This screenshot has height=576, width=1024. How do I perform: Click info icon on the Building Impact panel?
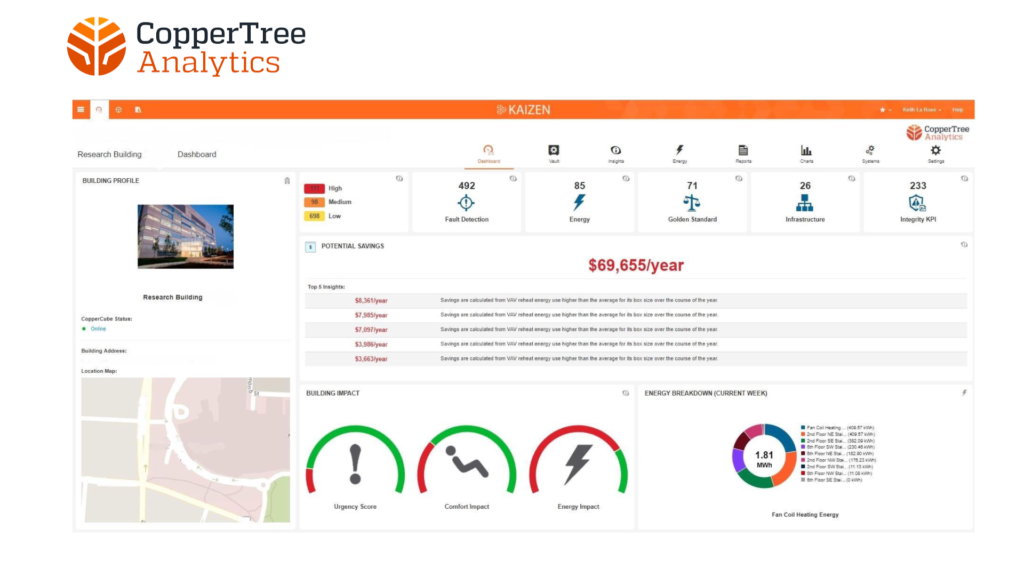626,393
